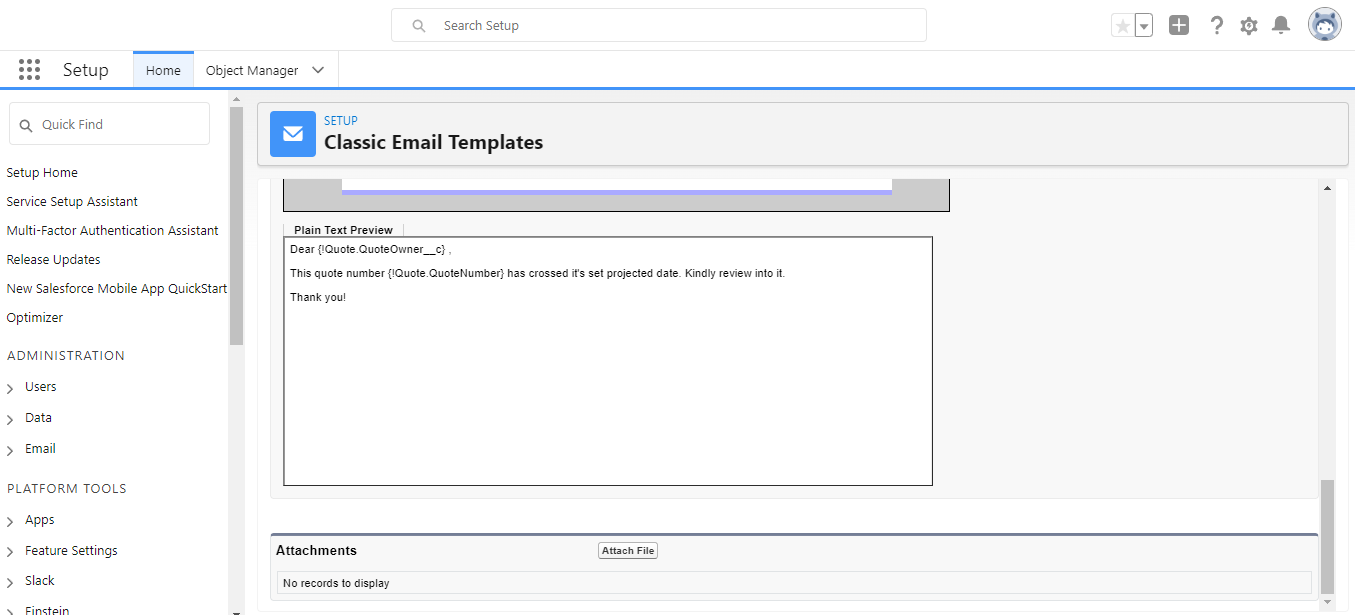Focus the Search Setup field
Screen dimensions: 1355x615
pyautogui.click(x=659, y=26)
